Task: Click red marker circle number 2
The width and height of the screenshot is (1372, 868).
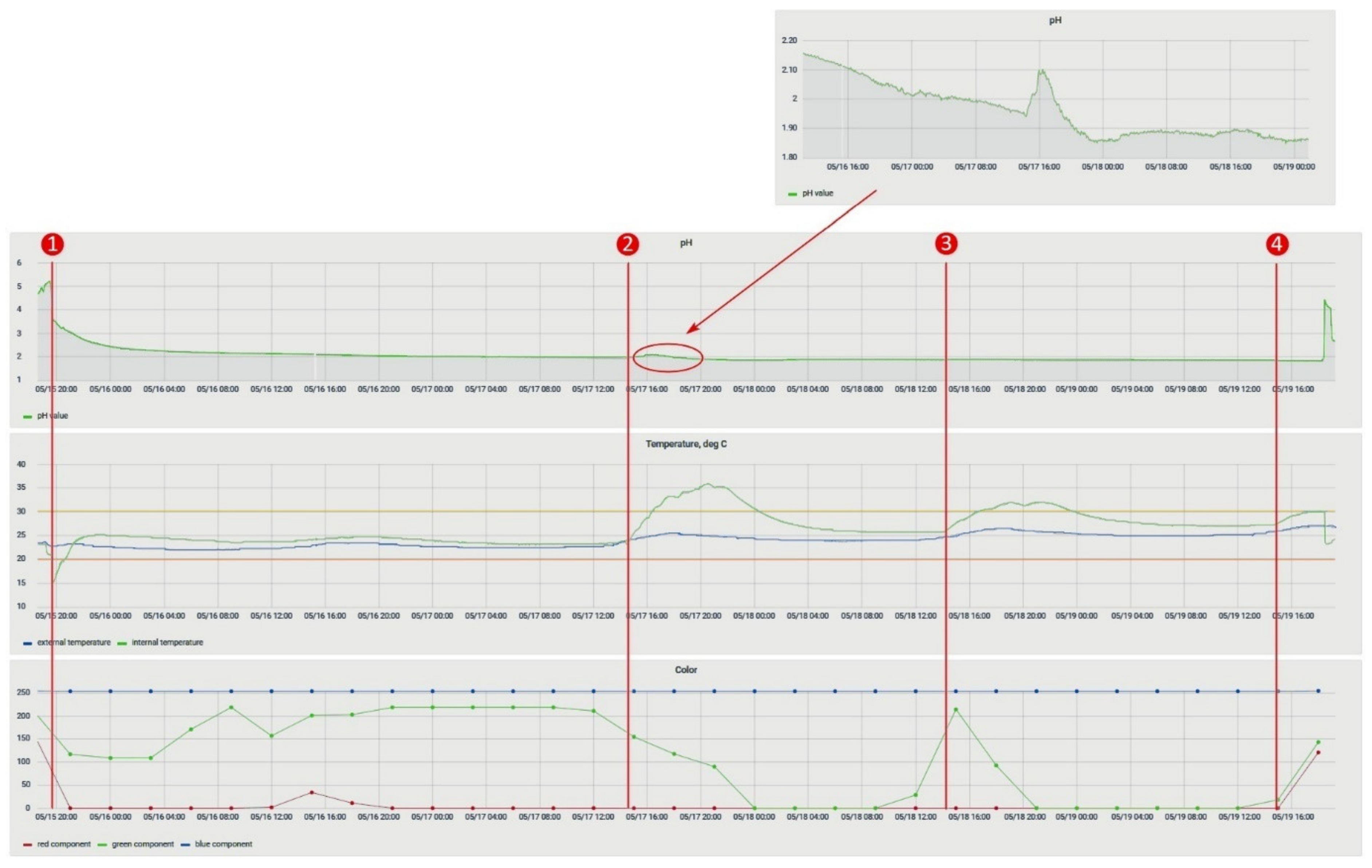Action: pyautogui.click(x=627, y=244)
